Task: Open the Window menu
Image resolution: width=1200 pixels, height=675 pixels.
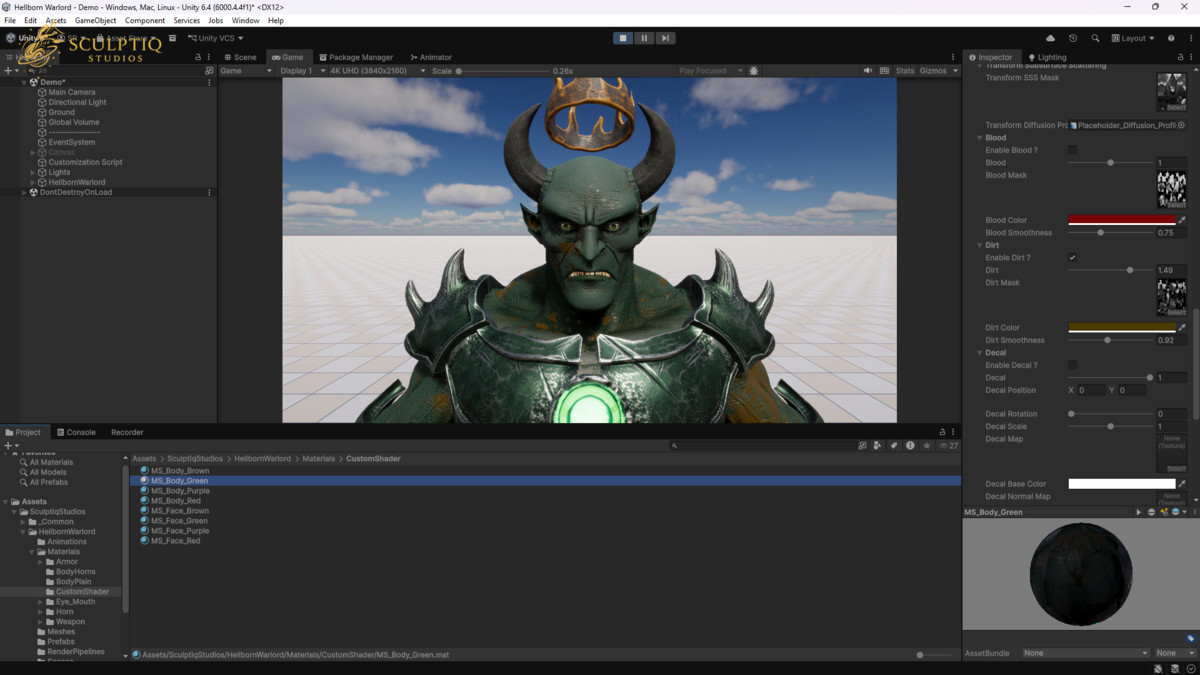Action: coord(245,20)
